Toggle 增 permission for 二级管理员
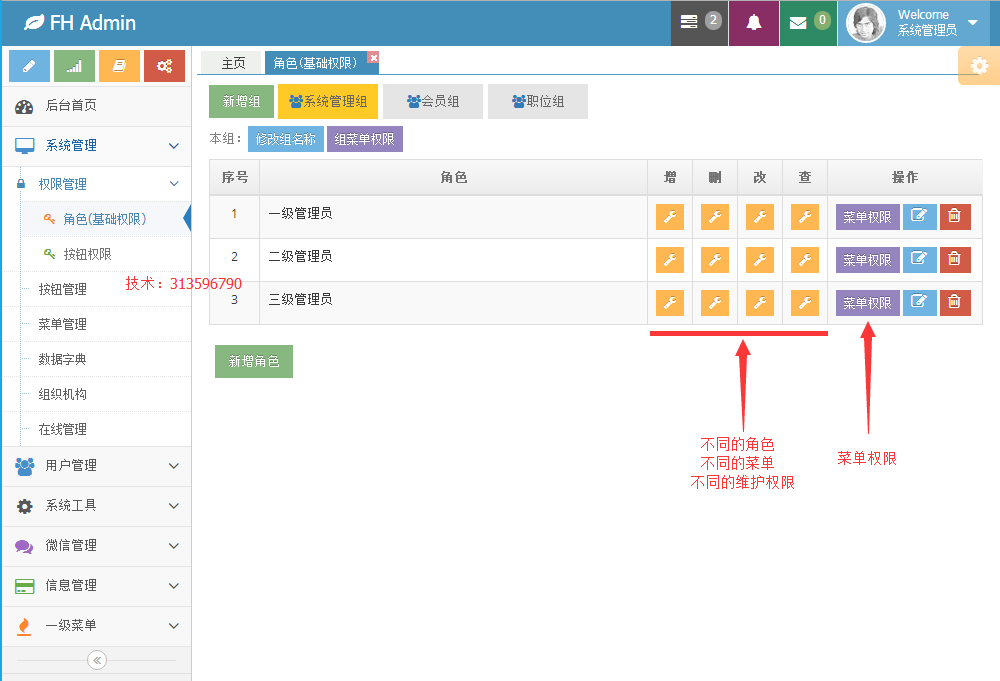The image size is (1000, 681). tap(670, 260)
